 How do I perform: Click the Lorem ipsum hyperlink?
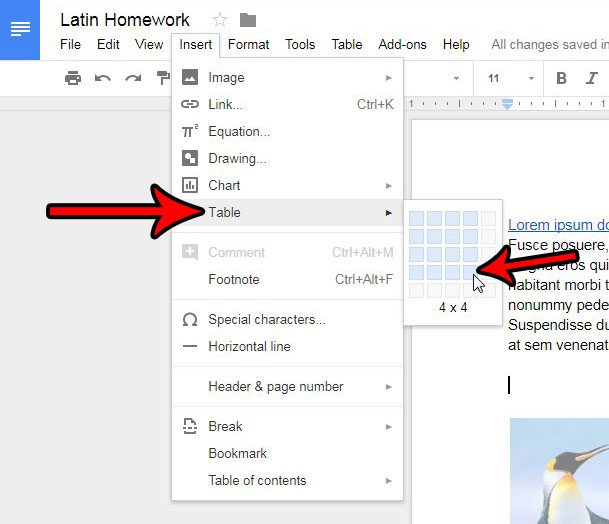[x=557, y=225]
